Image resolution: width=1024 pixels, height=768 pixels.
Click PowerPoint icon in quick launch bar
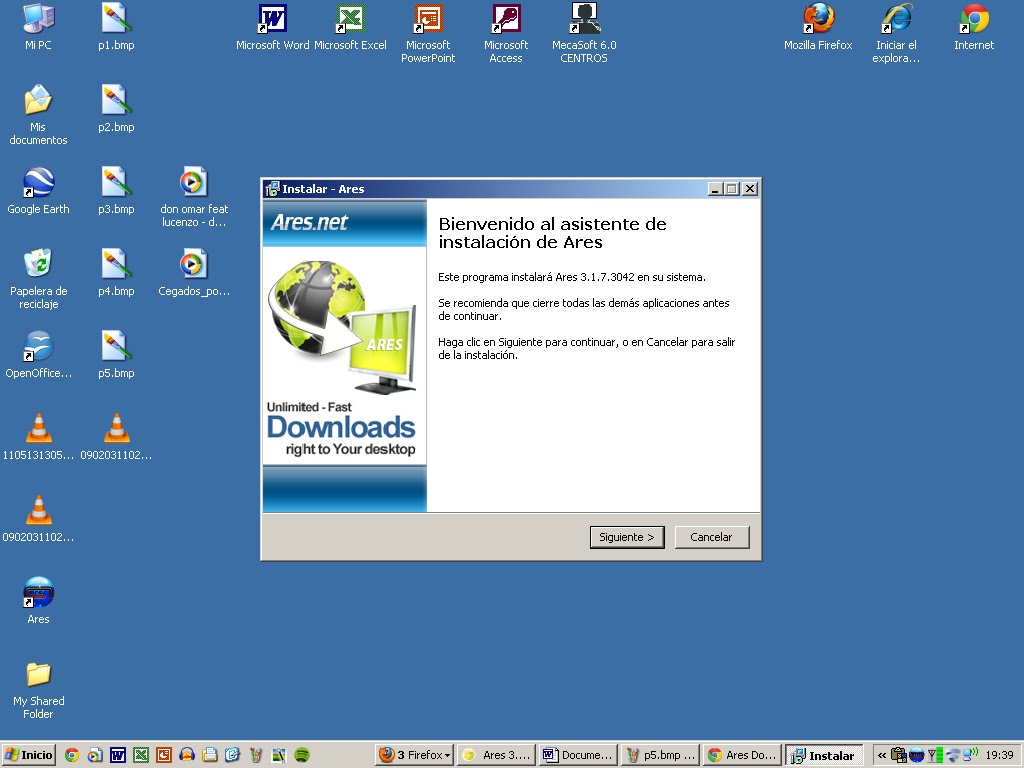click(x=164, y=755)
